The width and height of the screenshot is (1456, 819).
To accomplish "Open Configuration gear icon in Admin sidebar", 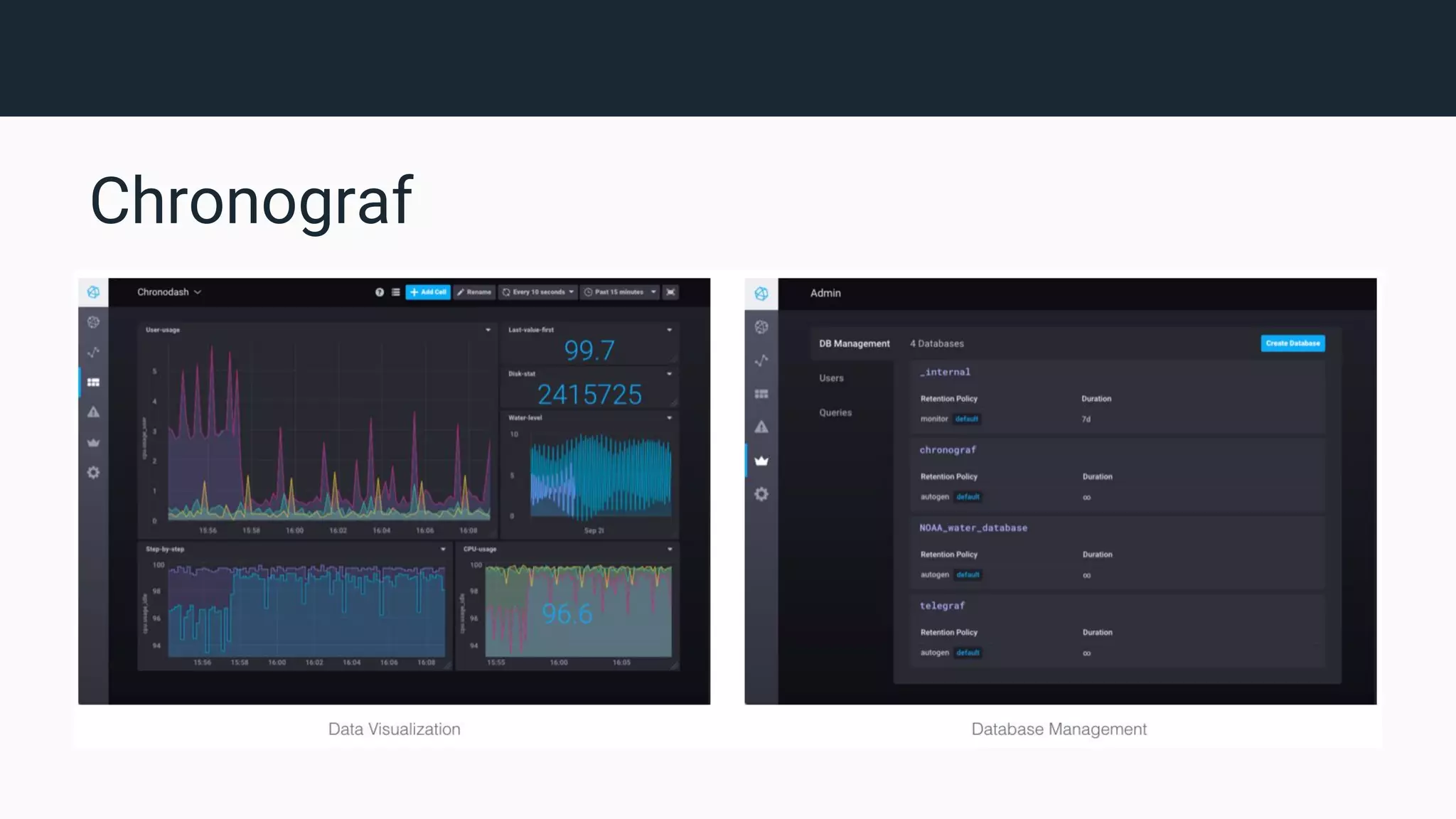I will pos(761,494).
